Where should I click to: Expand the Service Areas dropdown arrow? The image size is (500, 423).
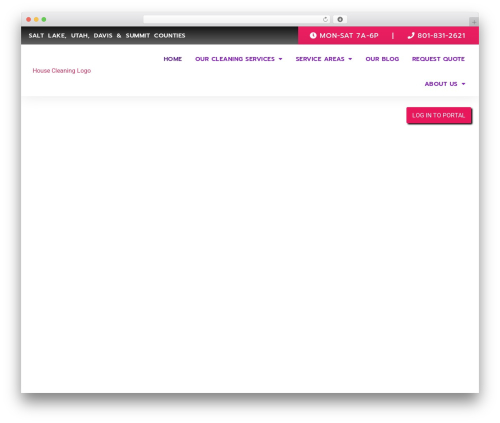pyautogui.click(x=350, y=59)
